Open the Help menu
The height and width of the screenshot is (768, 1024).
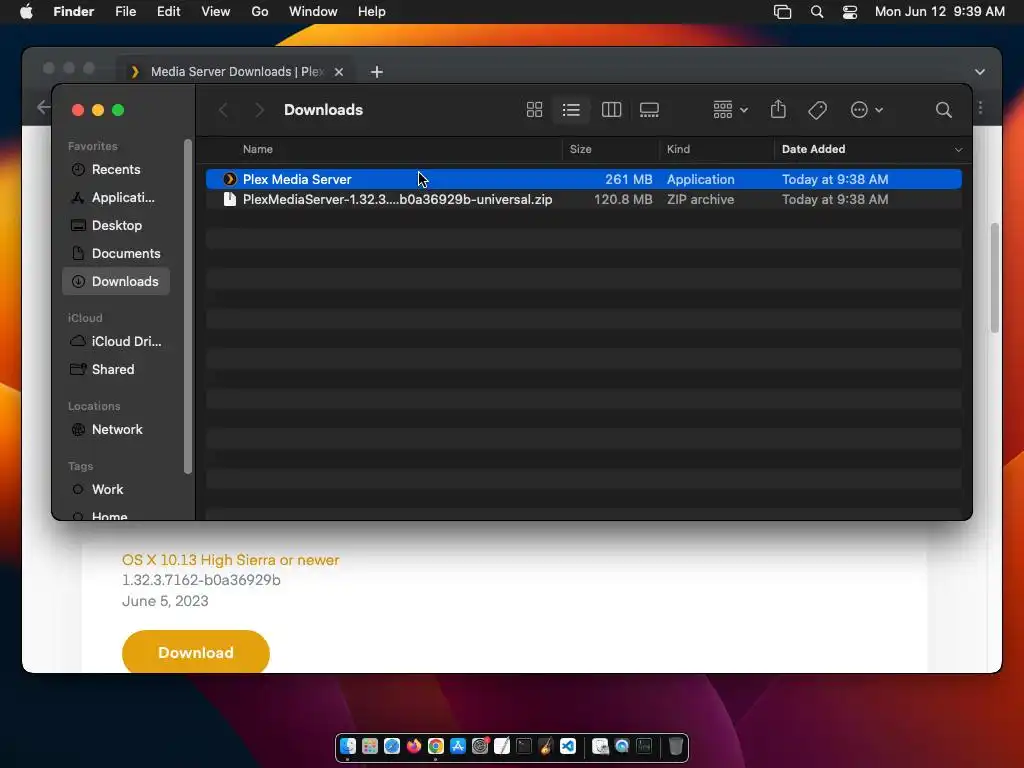372,12
